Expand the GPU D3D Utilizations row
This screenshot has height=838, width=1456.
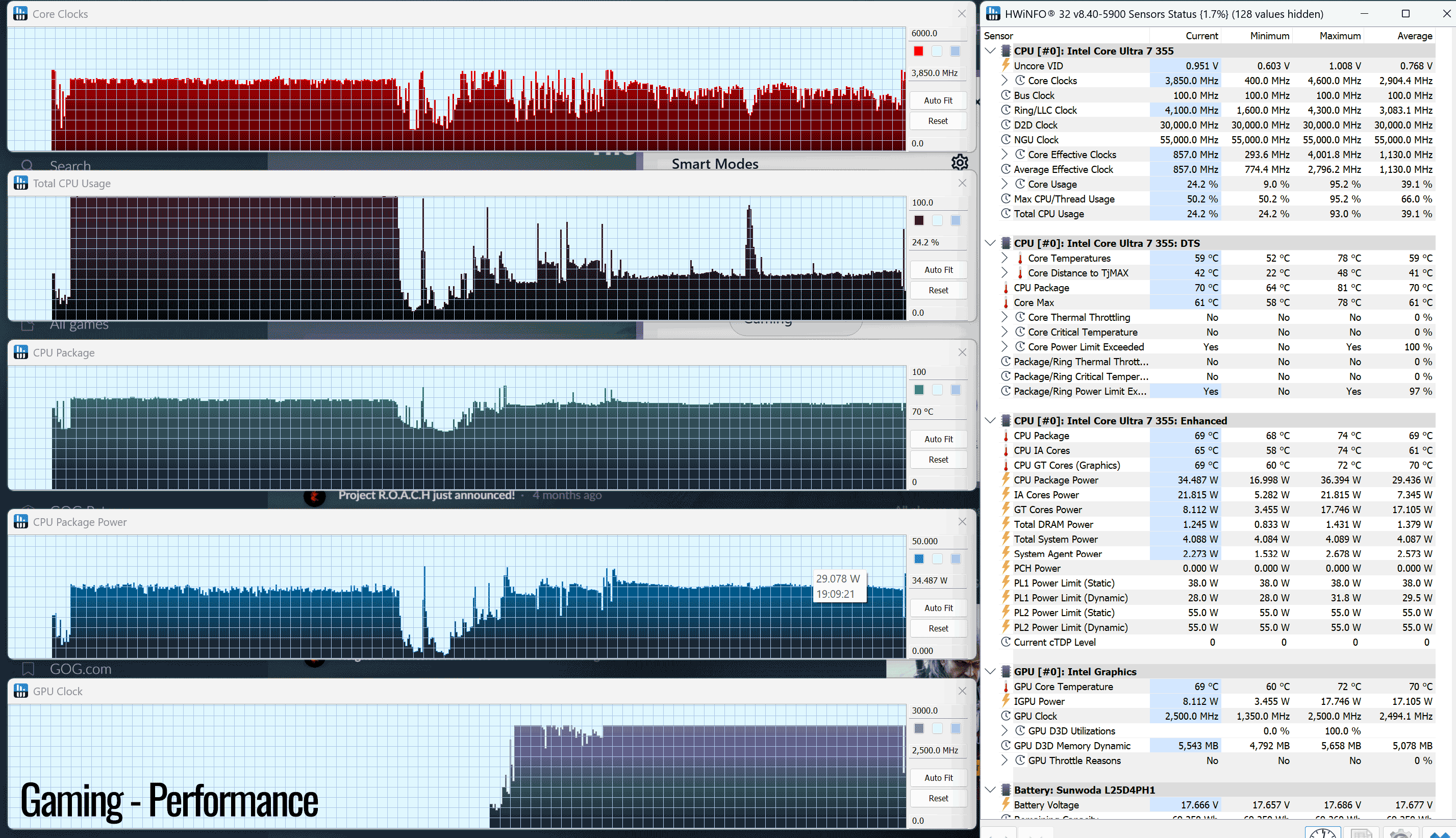pos(1004,731)
